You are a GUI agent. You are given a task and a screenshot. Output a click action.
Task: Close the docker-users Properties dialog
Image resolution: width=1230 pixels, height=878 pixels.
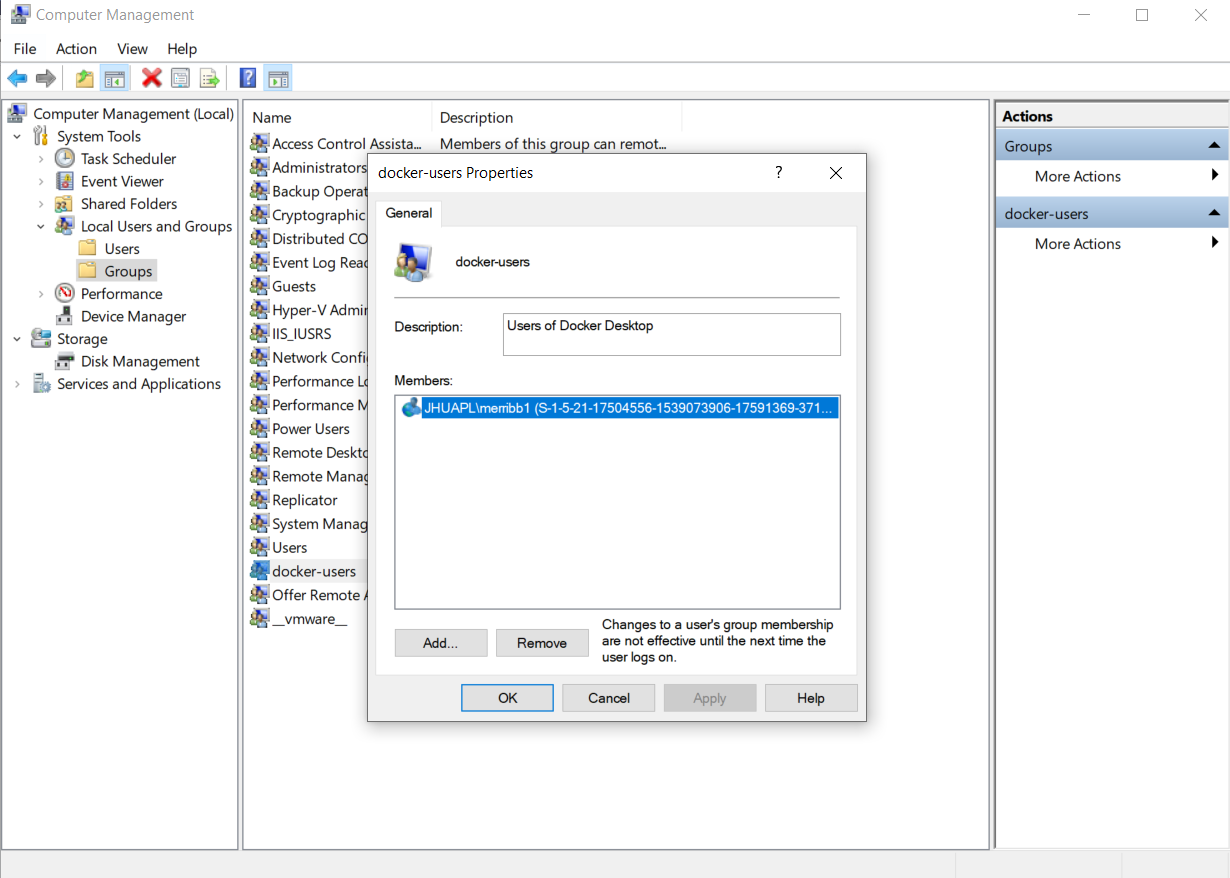tap(836, 172)
